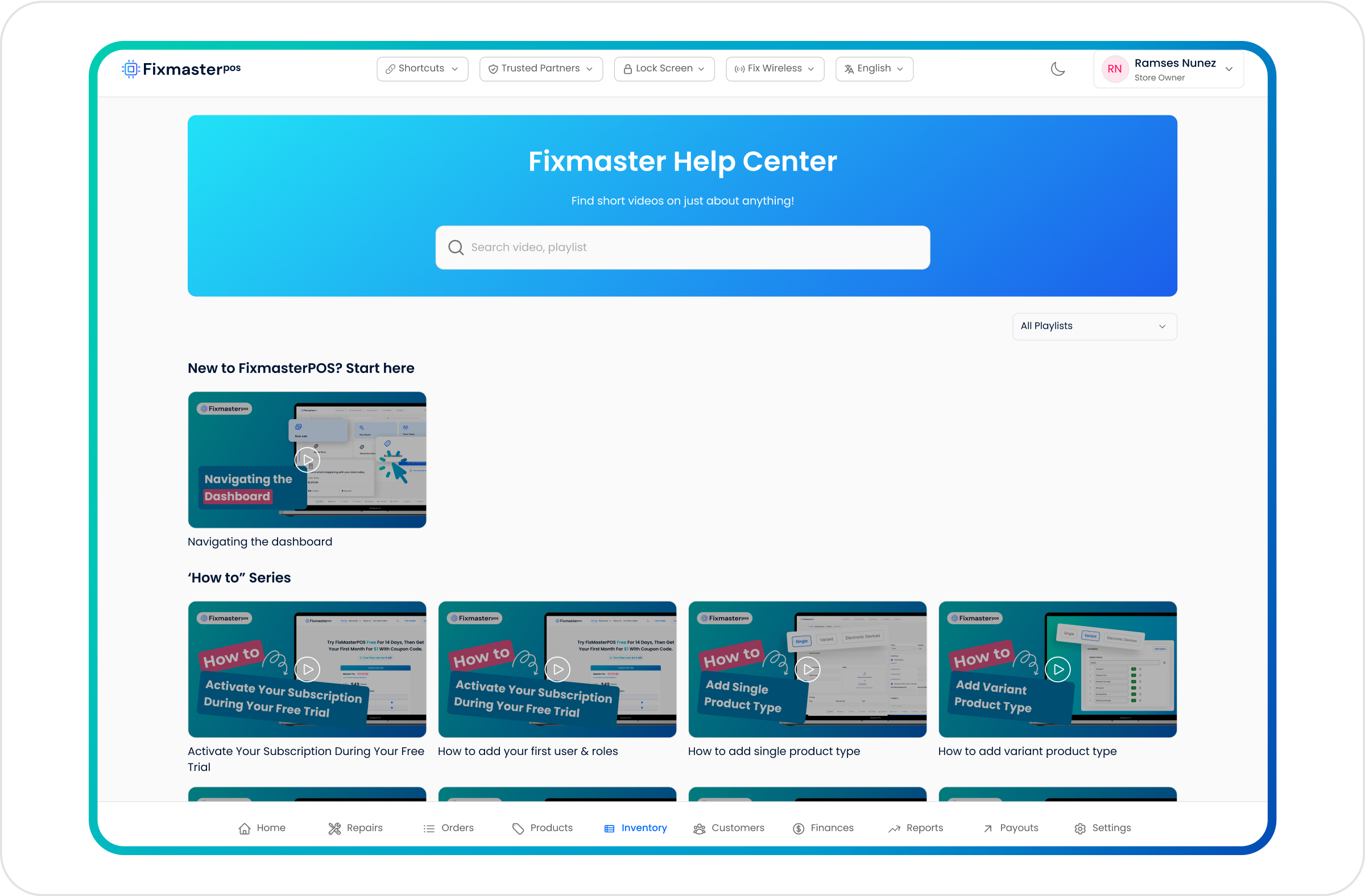
Task: Play the Add Variant Product Type video
Action: point(1058,669)
